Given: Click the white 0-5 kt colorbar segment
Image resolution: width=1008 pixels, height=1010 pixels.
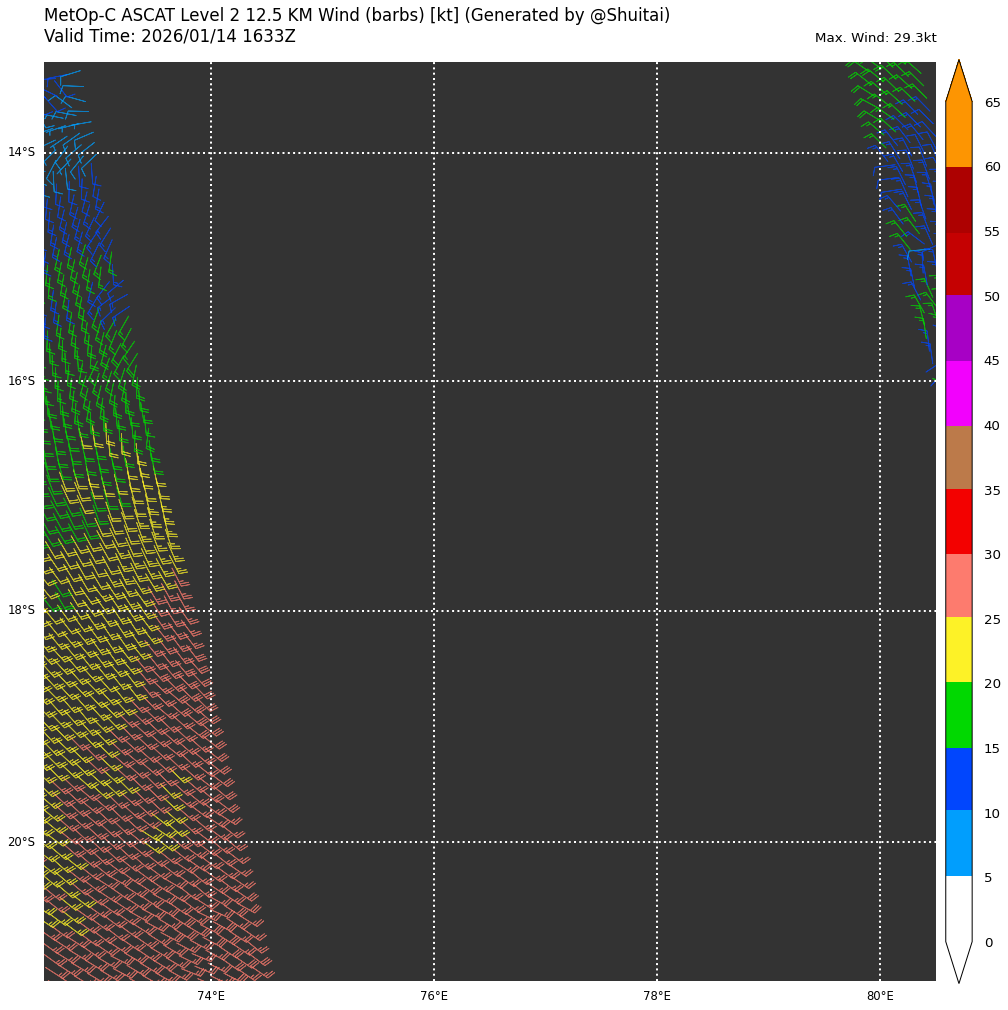Looking at the screenshot, I should tap(958, 908).
